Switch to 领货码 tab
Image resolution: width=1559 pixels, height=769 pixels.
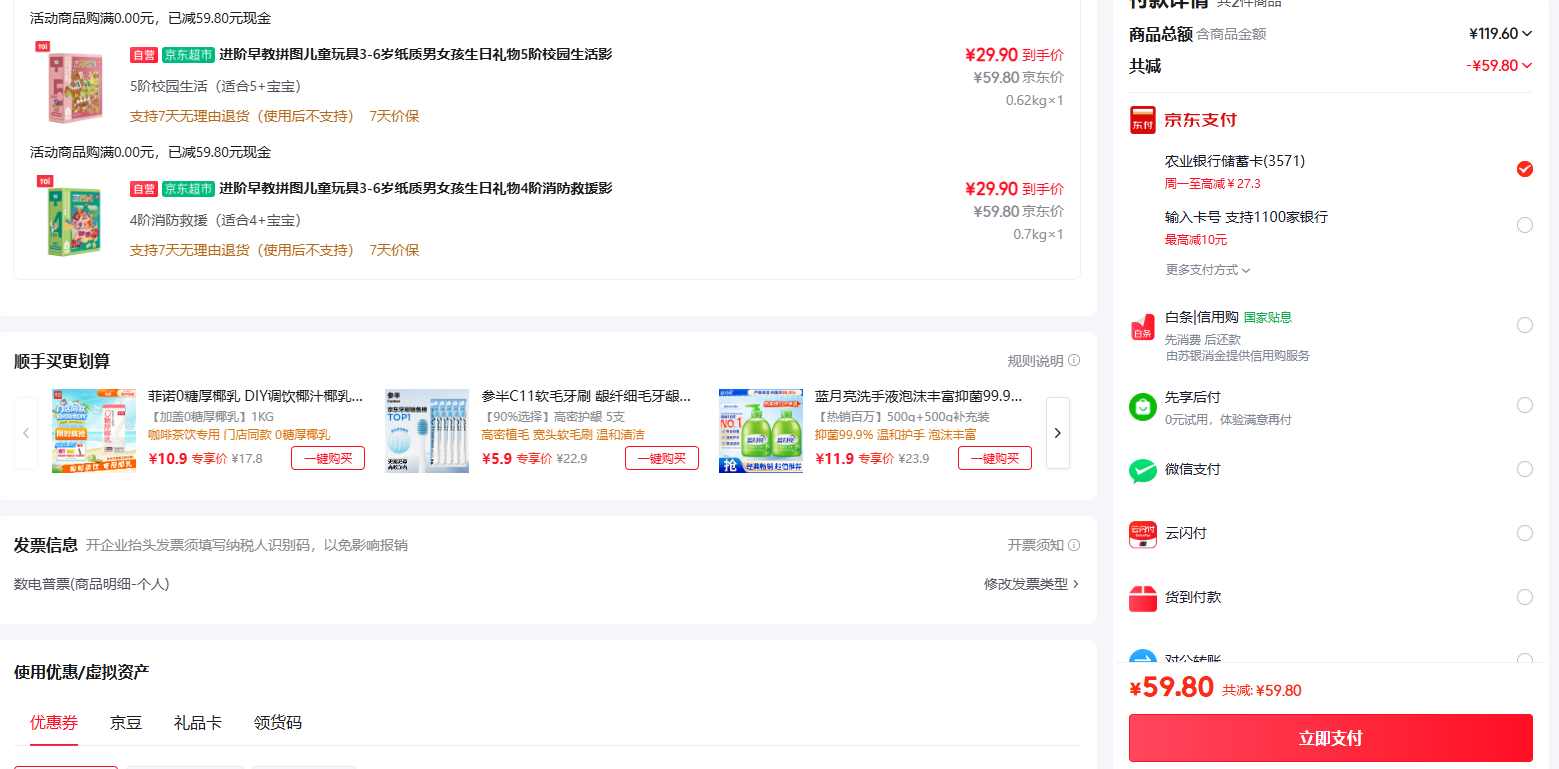(278, 723)
